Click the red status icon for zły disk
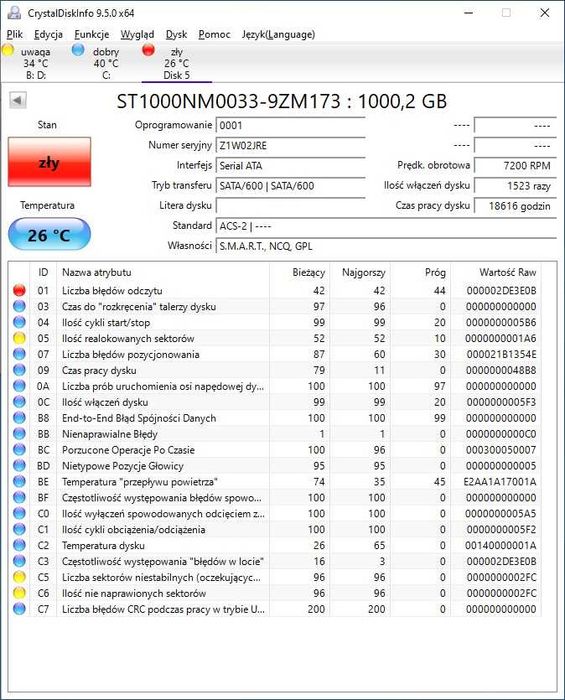Image resolution: width=565 pixels, height=700 pixels. [x=148, y=50]
